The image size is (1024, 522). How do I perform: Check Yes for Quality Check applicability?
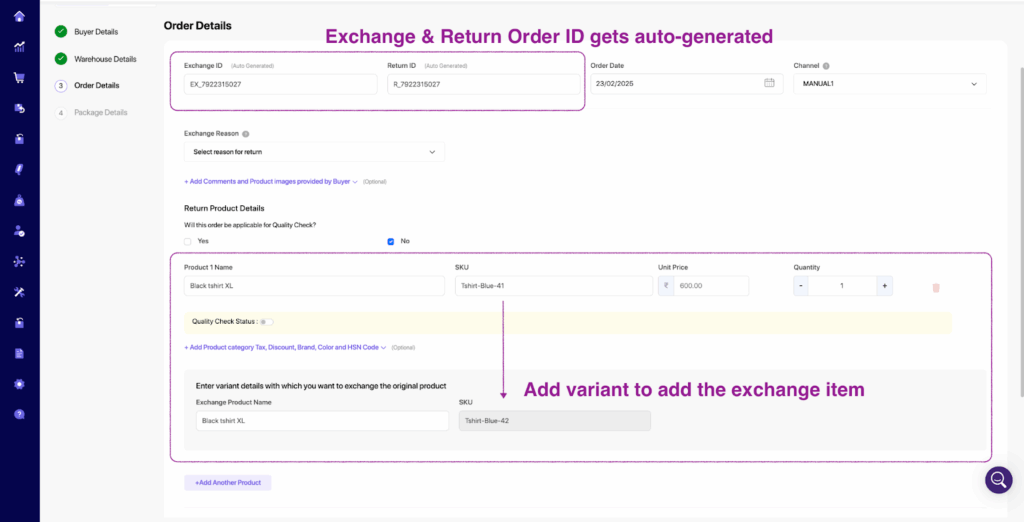click(x=188, y=241)
